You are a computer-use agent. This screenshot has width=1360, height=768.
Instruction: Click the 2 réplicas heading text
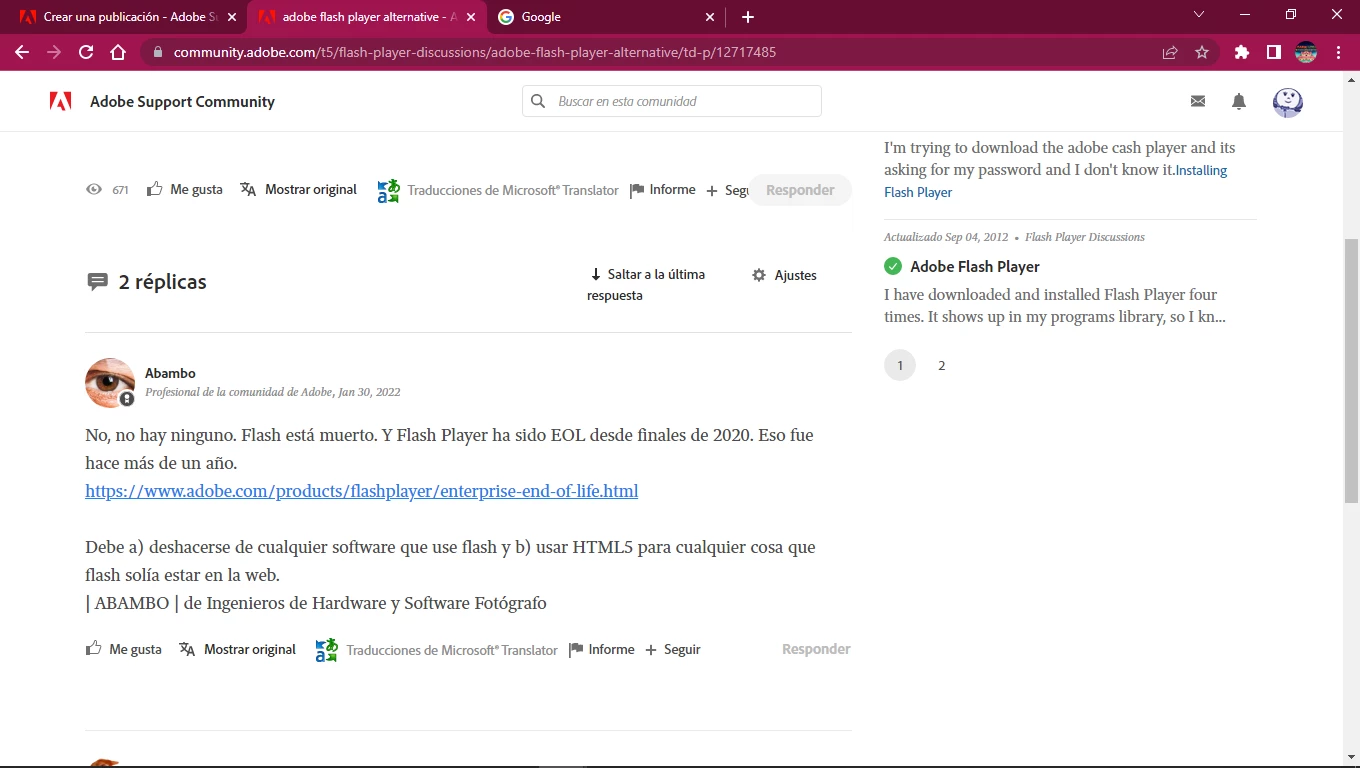click(162, 282)
